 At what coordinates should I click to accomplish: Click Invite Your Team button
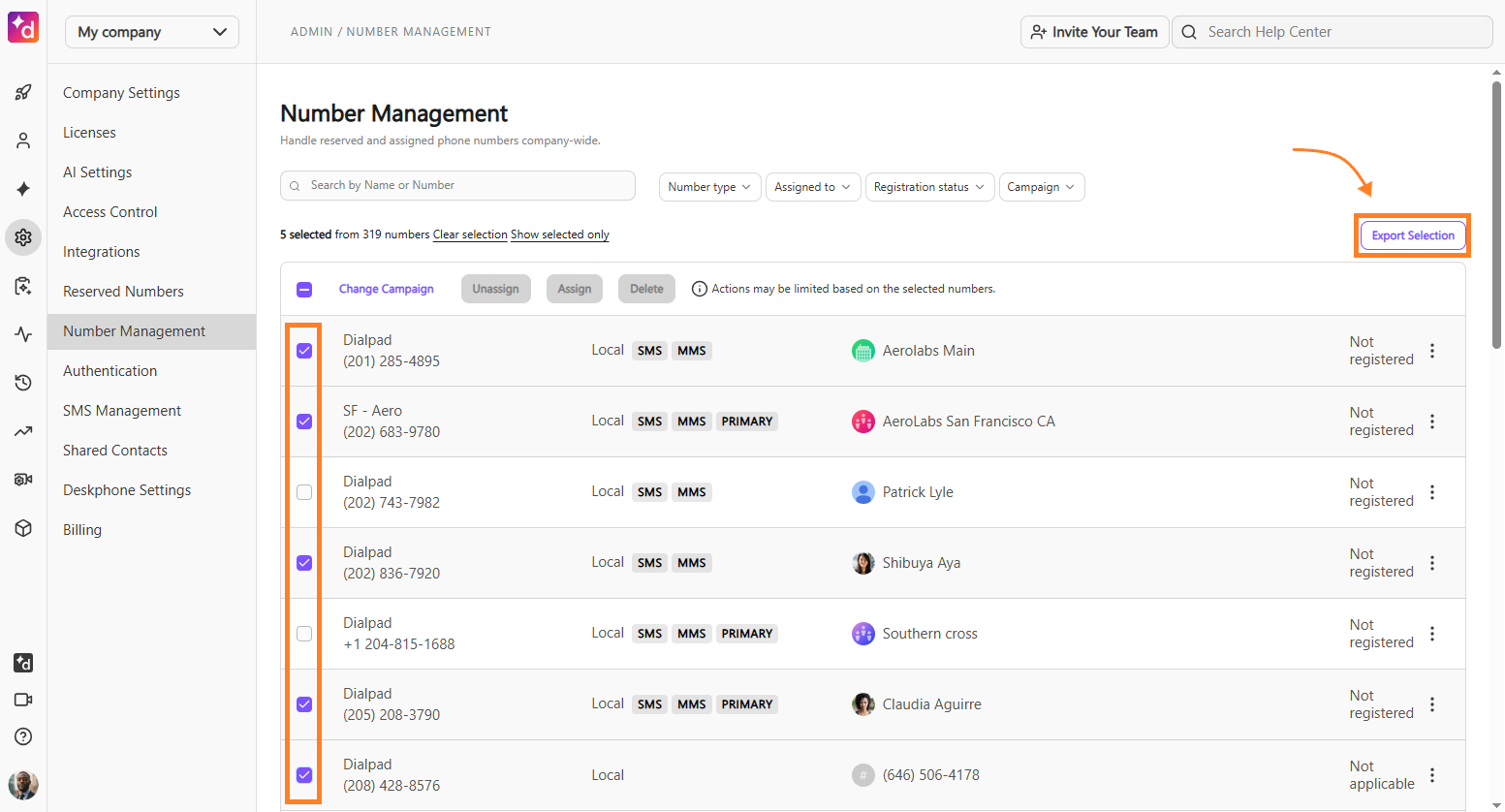1094,32
